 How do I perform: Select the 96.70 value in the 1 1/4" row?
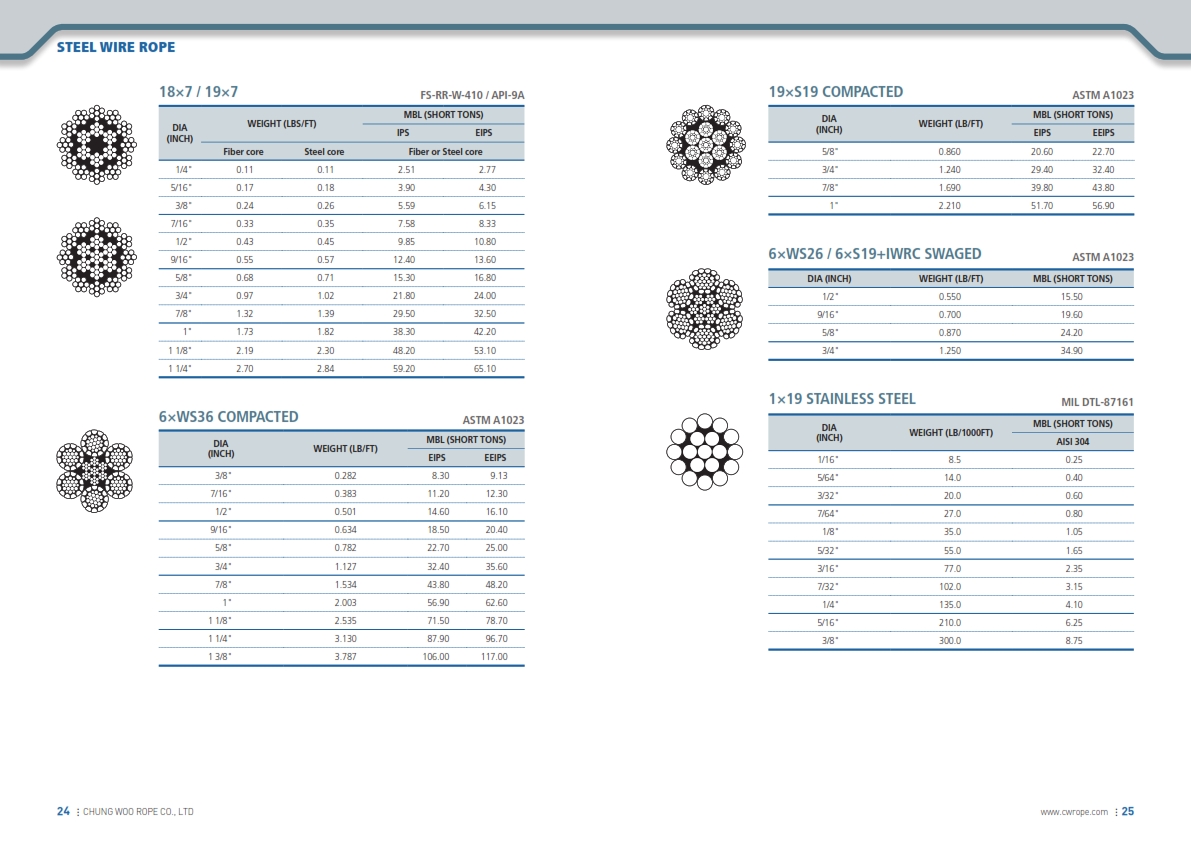click(x=497, y=639)
